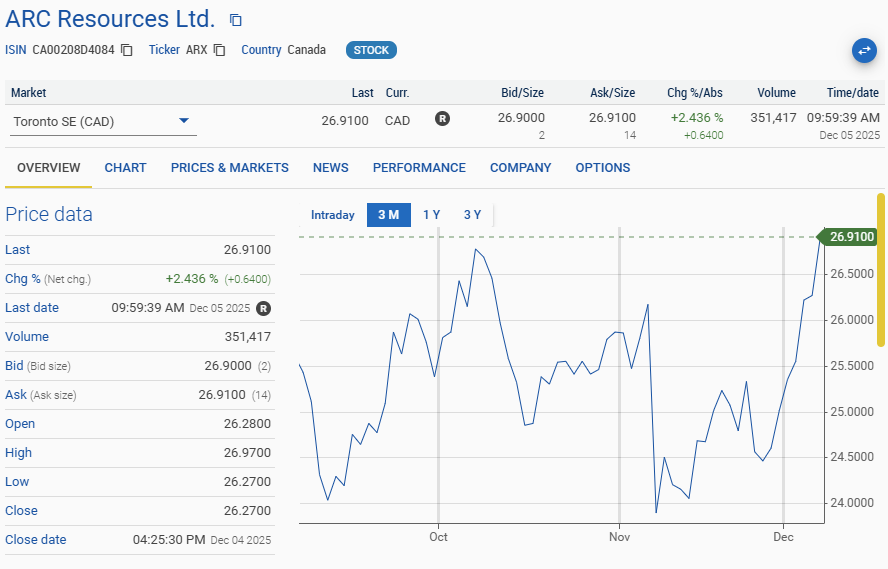Image resolution: width=888 pixels, height=569 pixels.
Task: Click the Price data heading
Action: [49, 215]
